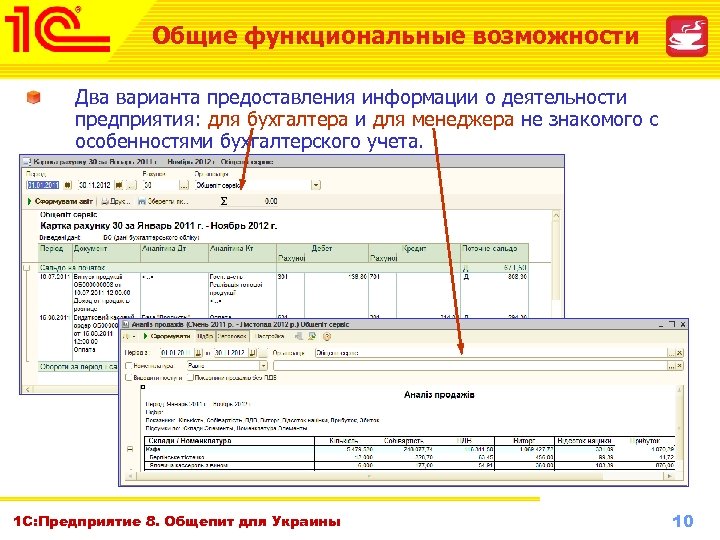Click Сформувати звіт button in Картка рахунку

[60, 201]
